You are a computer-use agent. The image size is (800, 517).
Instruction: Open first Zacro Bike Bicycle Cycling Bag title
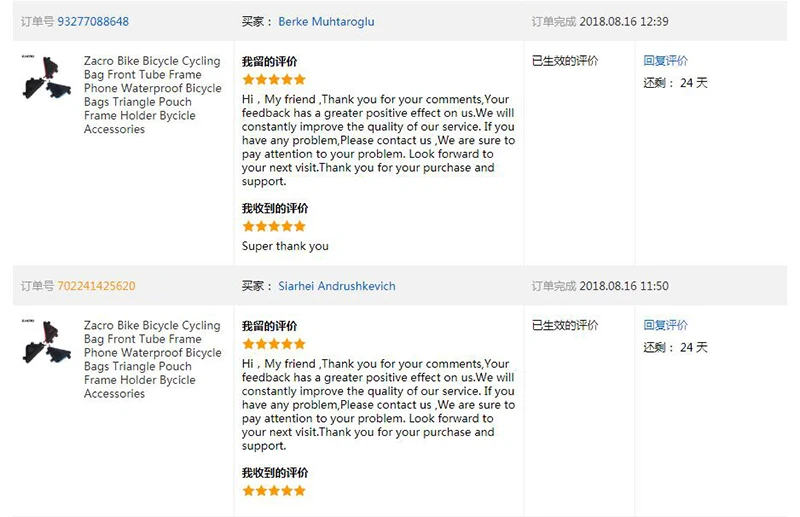pos(153,95)
